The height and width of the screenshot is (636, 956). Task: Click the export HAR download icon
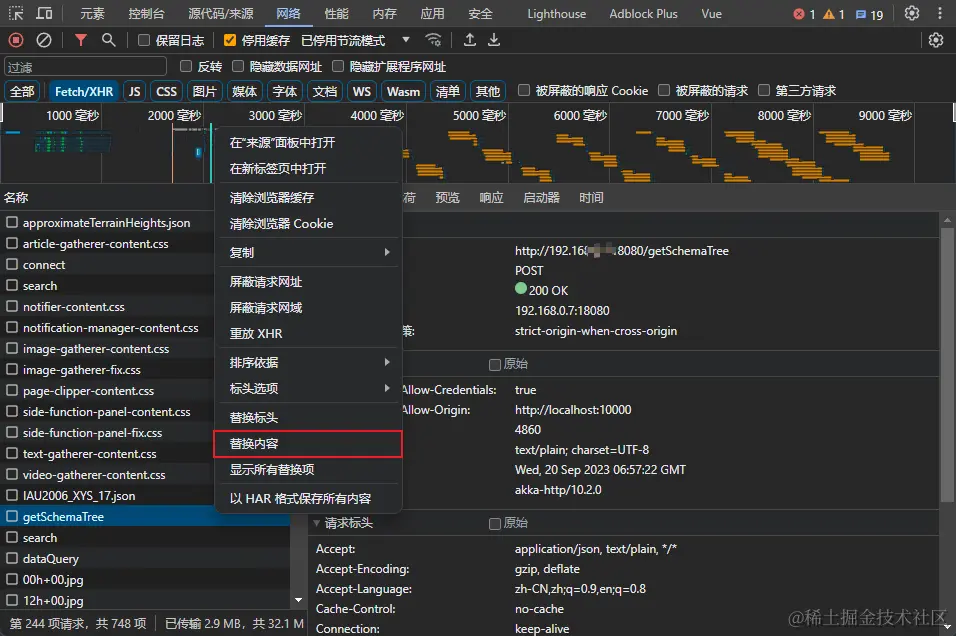[x=494, y=40]
